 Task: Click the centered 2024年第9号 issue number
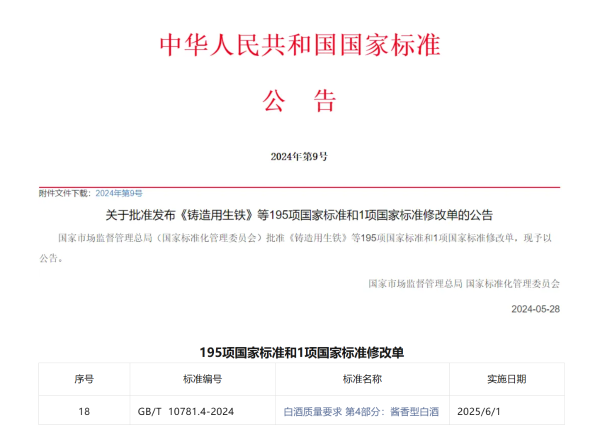click(299, 157)
